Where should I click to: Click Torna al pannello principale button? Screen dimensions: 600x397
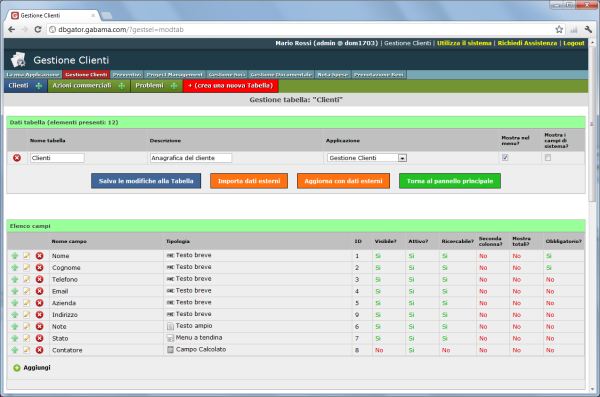coord(450,181)
